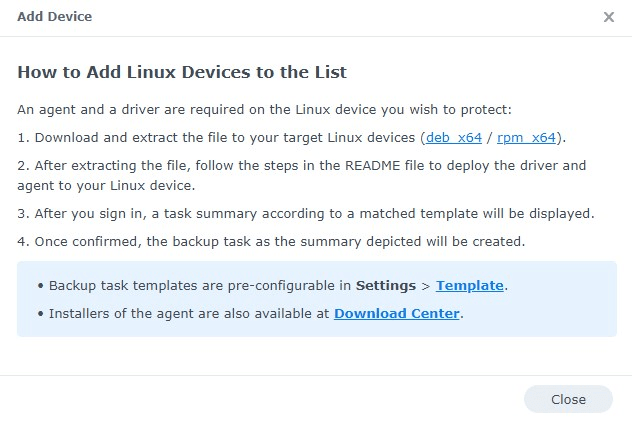Close the dialog with the X icon
The height and width of the screenshot is (421, 632).
(609, 17)
